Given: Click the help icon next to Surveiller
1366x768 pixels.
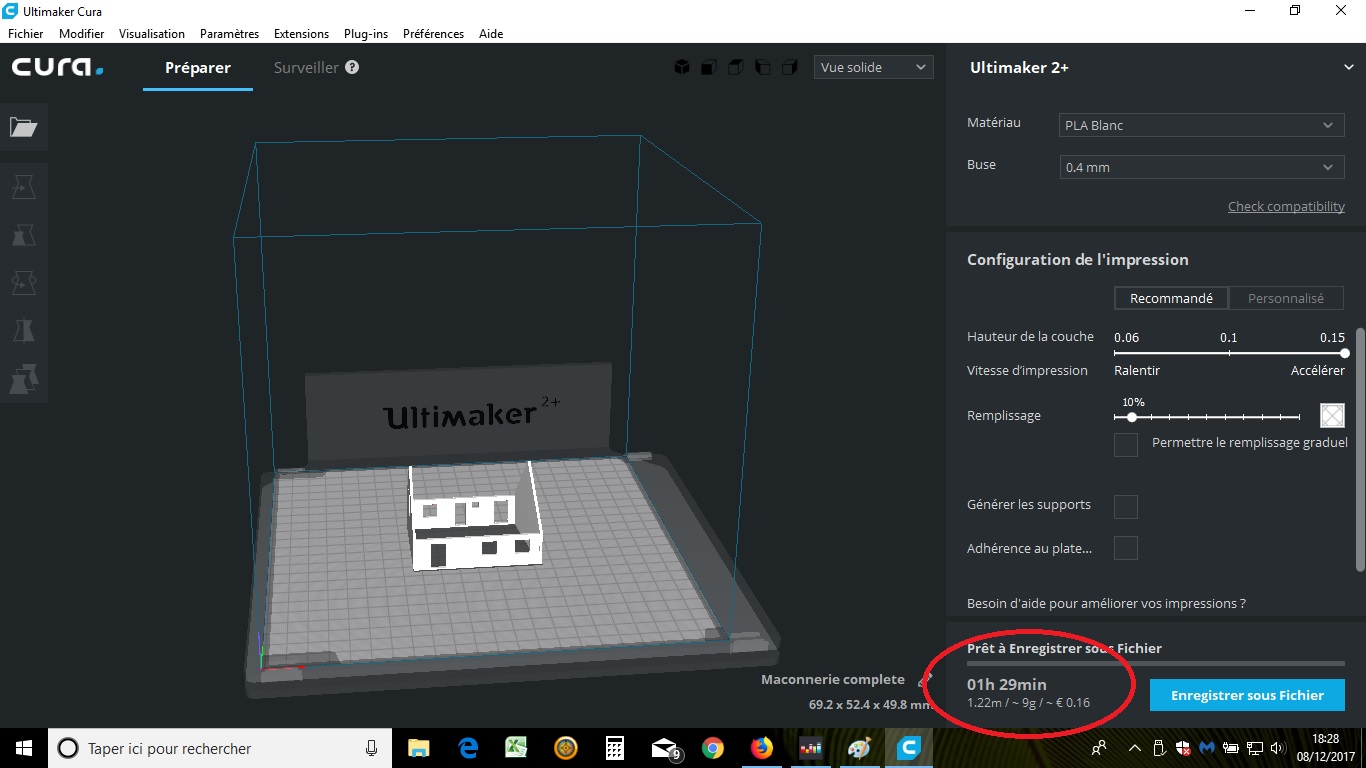Looking at the screenshot, I should pyautogui.click(x=352, y=67).
